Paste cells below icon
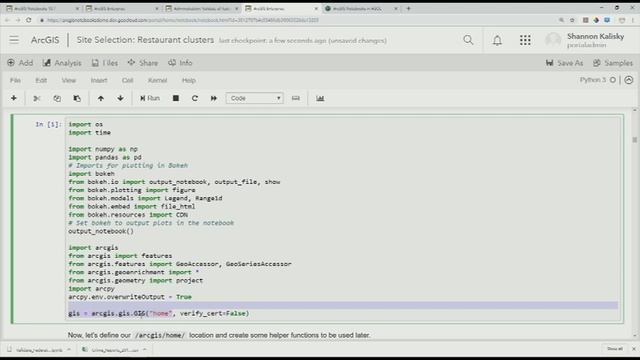640x360 pixels. pos(77,98)
